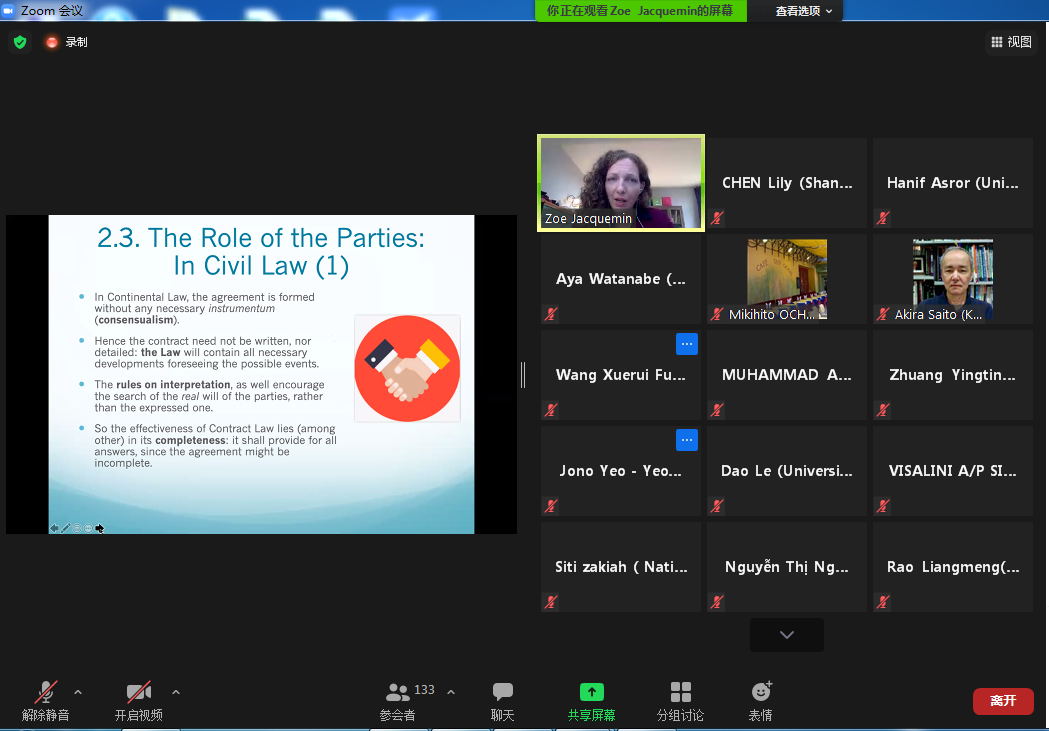Click the red recording indicator icon
The width and height of the screenshot is (1049, 731).
[x=52, y=42]
